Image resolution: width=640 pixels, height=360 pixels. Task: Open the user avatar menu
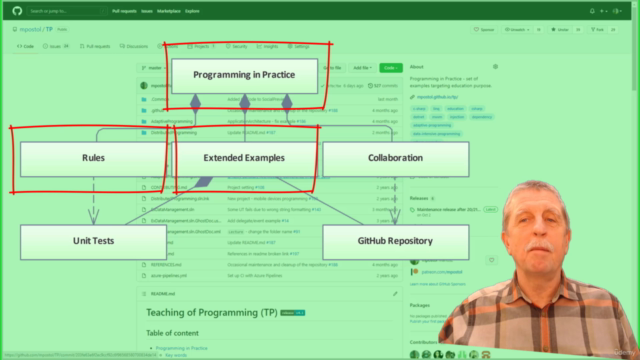pos(617,11)
